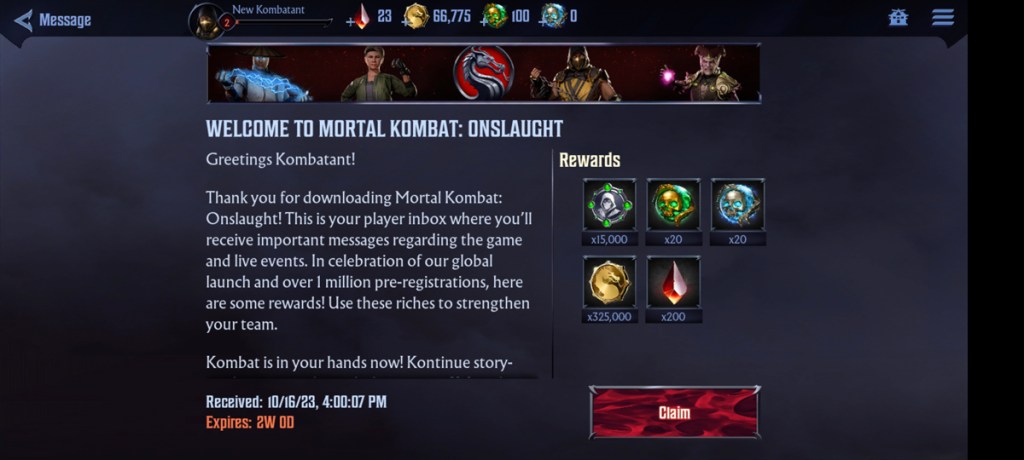This screenshot has width=1024, height=460.
Task: Open the home temple icon
Action: coord(898,18)
